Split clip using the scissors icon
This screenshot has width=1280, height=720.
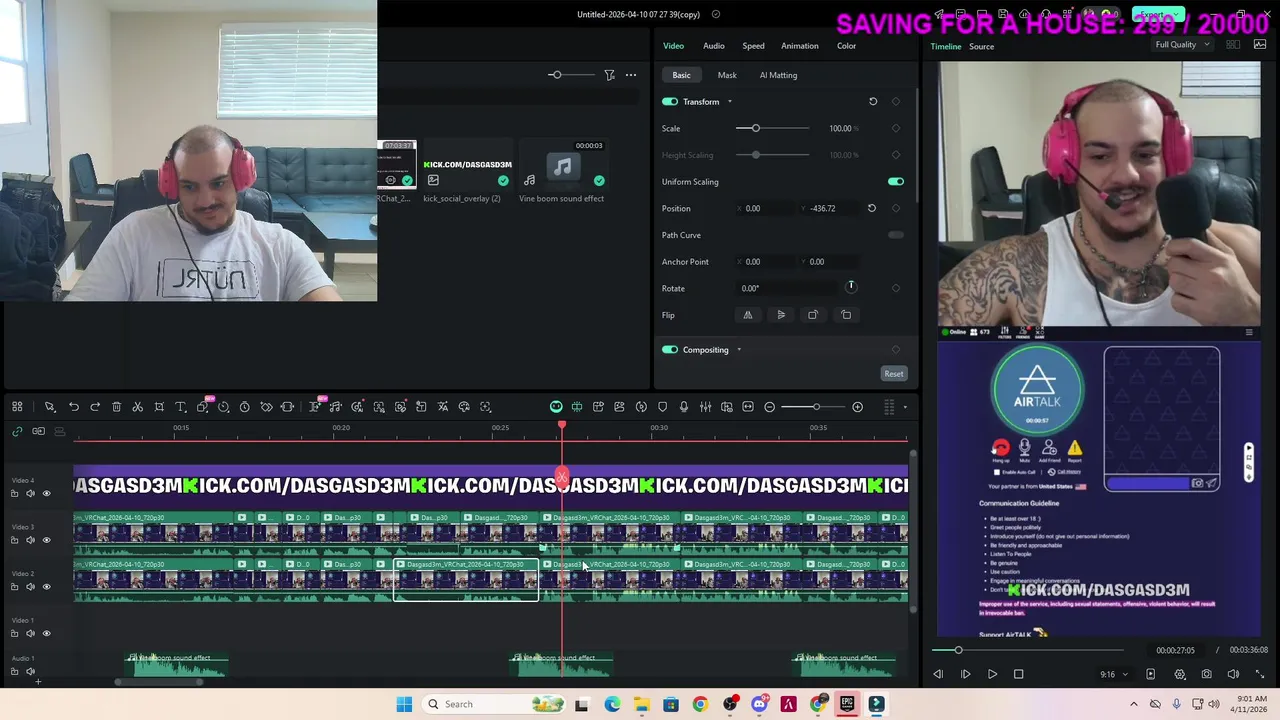[138, 407]
